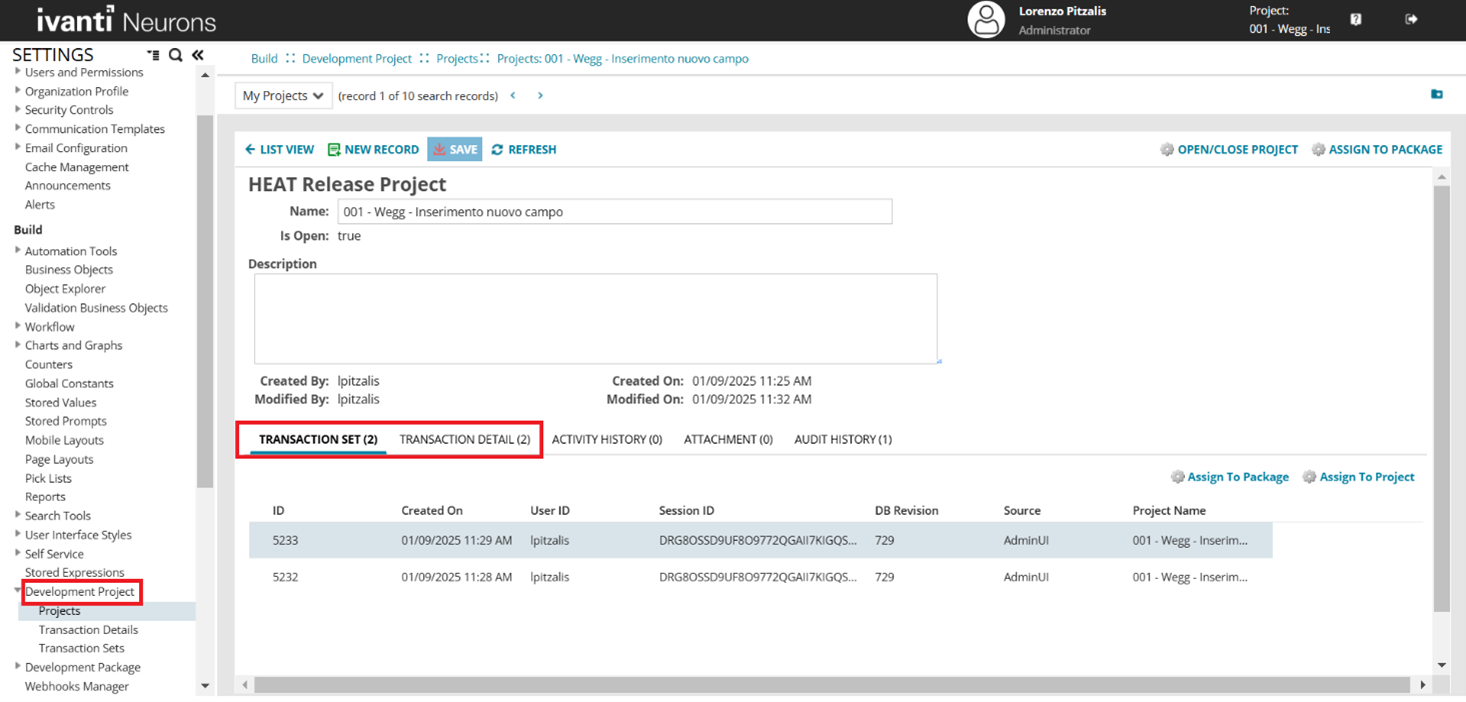Open Object Explorer
The image size is (1466, 702).
pos(65,288)
